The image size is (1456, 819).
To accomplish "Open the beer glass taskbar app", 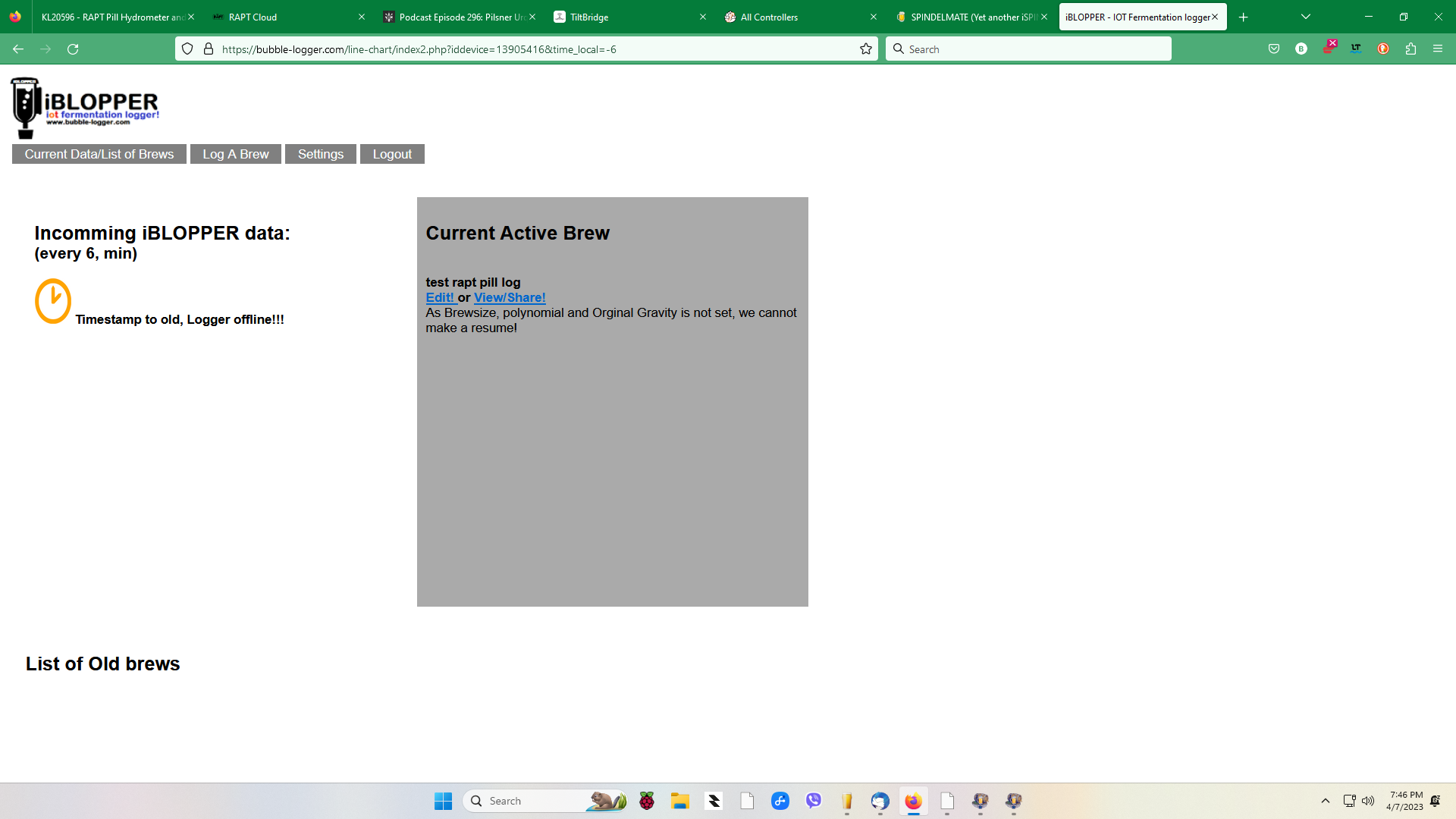I will (847, 801).
